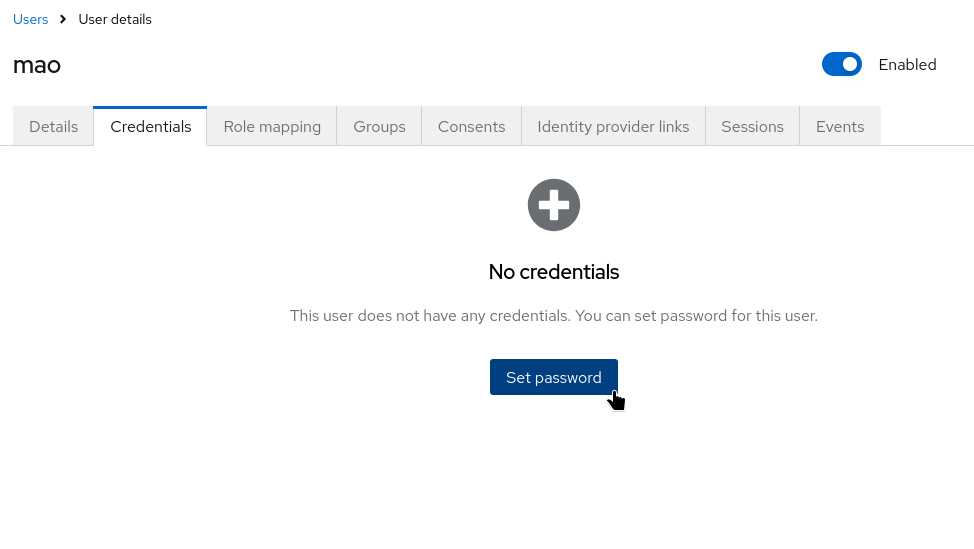Switch to the Details tab
This screenshot has height=549, width=974.
(x=53, y=127)
